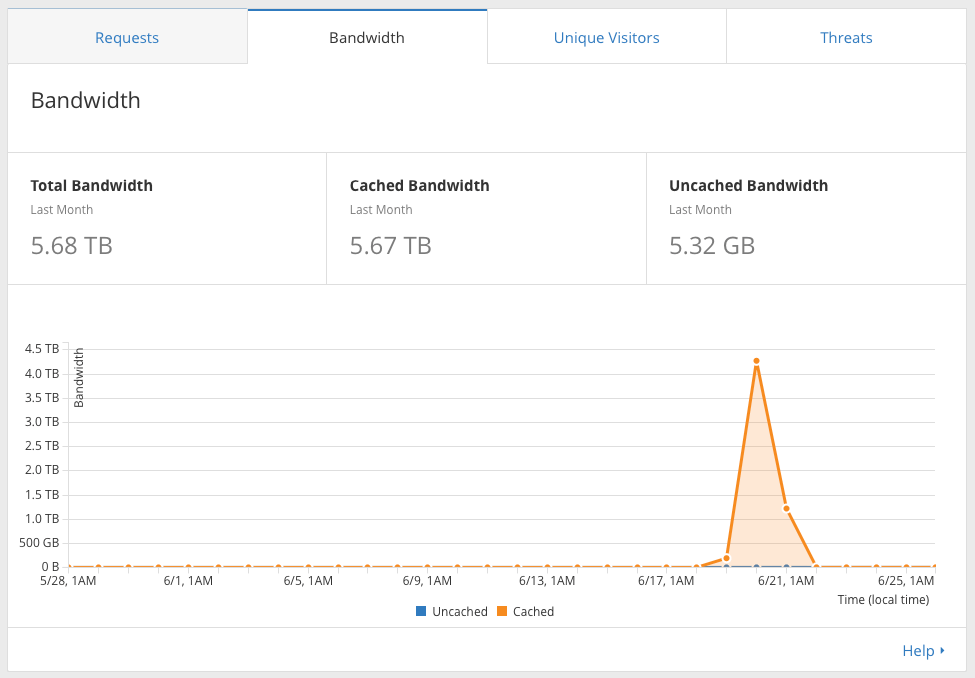
Task: Click the 4.5 TB y-axis label
Action: click(42, 349)
